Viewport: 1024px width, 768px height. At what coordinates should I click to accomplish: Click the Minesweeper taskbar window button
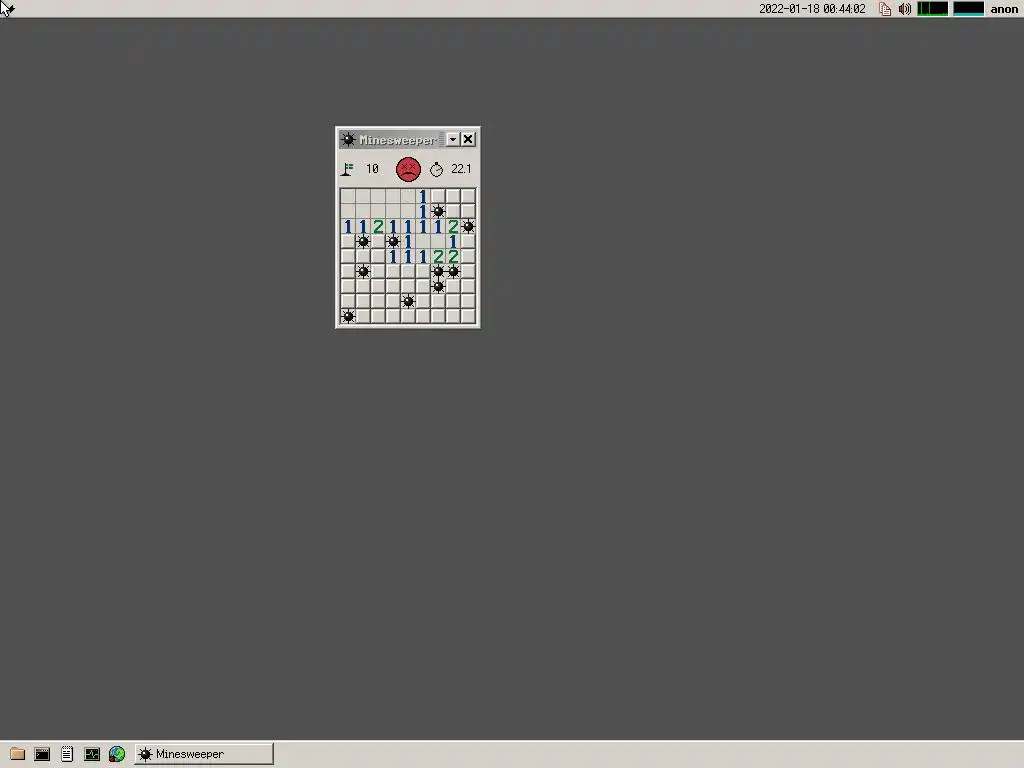(x=204, y=754)
